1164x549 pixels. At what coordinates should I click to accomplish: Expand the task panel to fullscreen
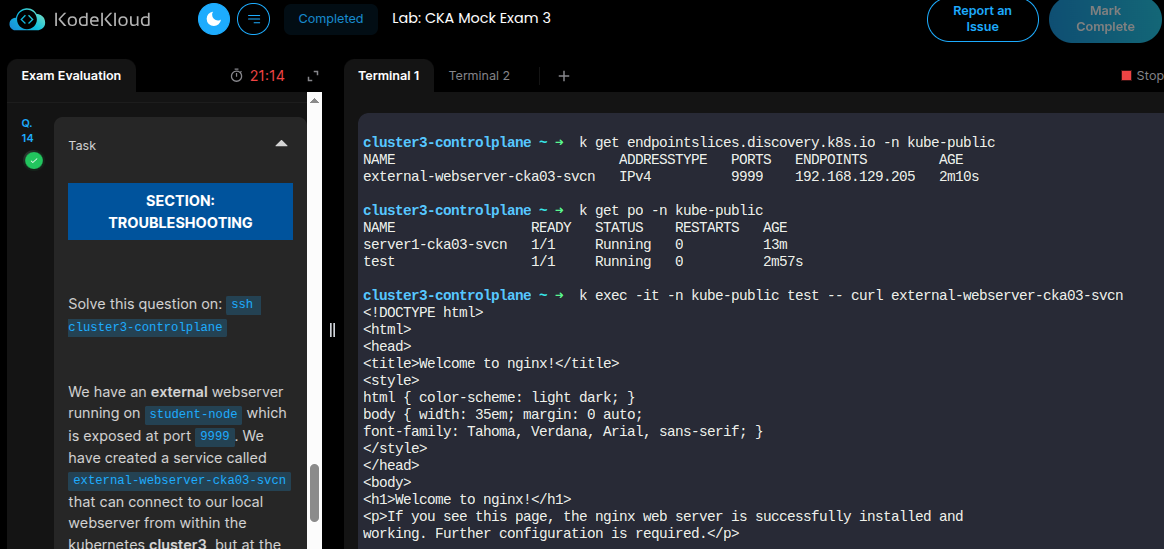tap(313, 76)
